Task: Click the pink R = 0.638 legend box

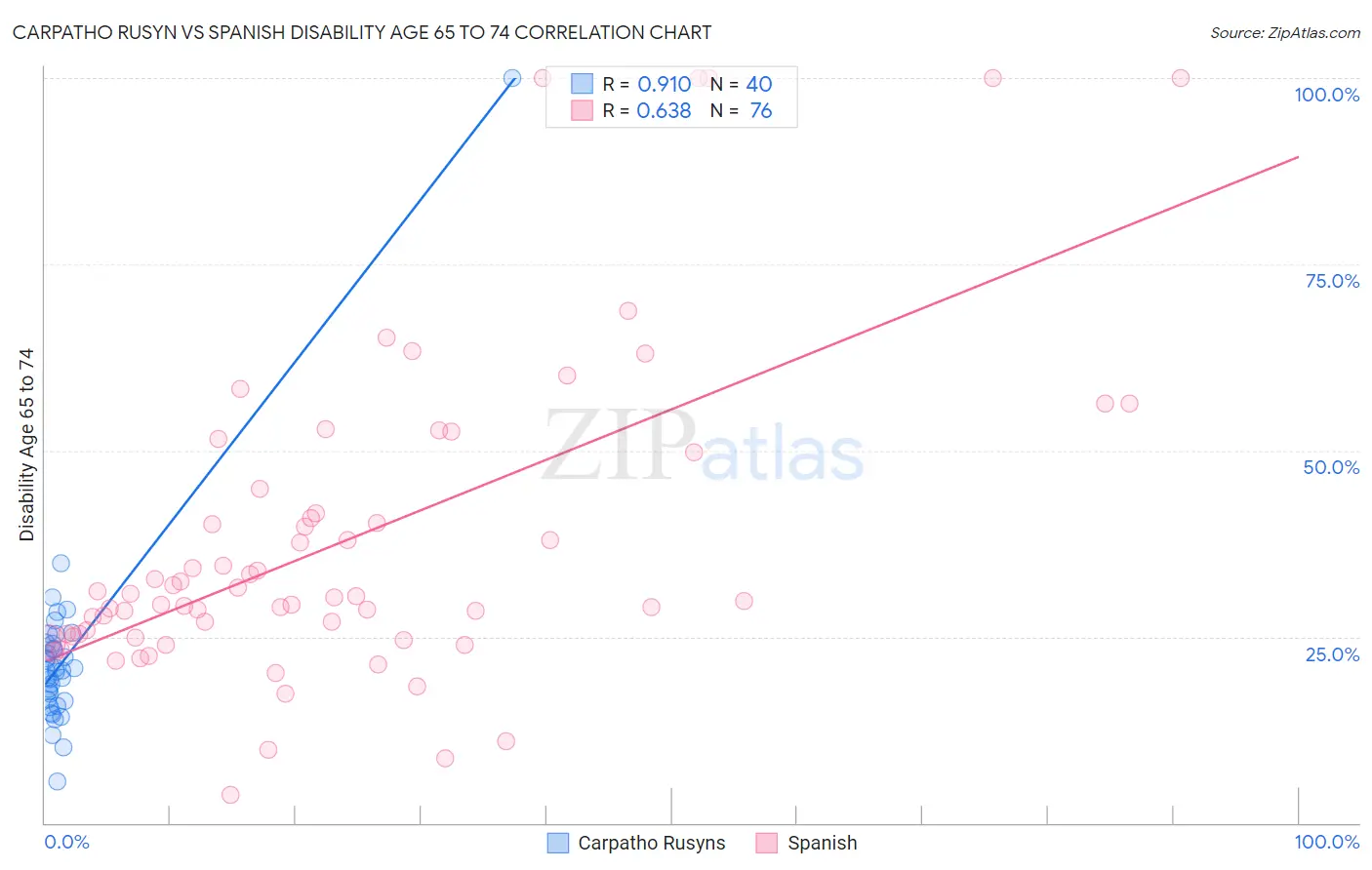Action: [582, 110]
